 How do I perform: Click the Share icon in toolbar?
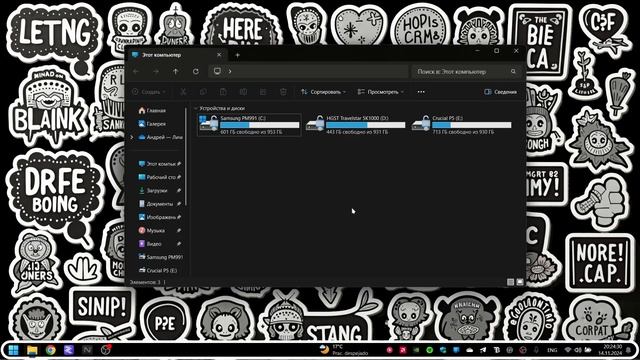[263, 92]
